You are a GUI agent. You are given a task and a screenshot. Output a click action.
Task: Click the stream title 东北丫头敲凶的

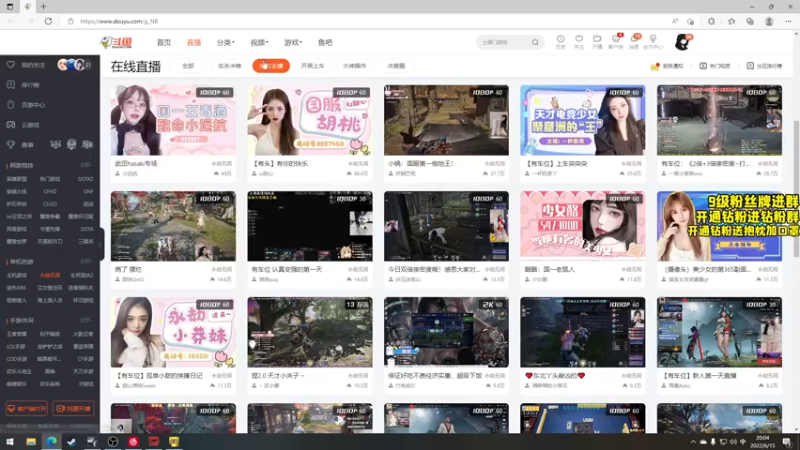[555, 376]
